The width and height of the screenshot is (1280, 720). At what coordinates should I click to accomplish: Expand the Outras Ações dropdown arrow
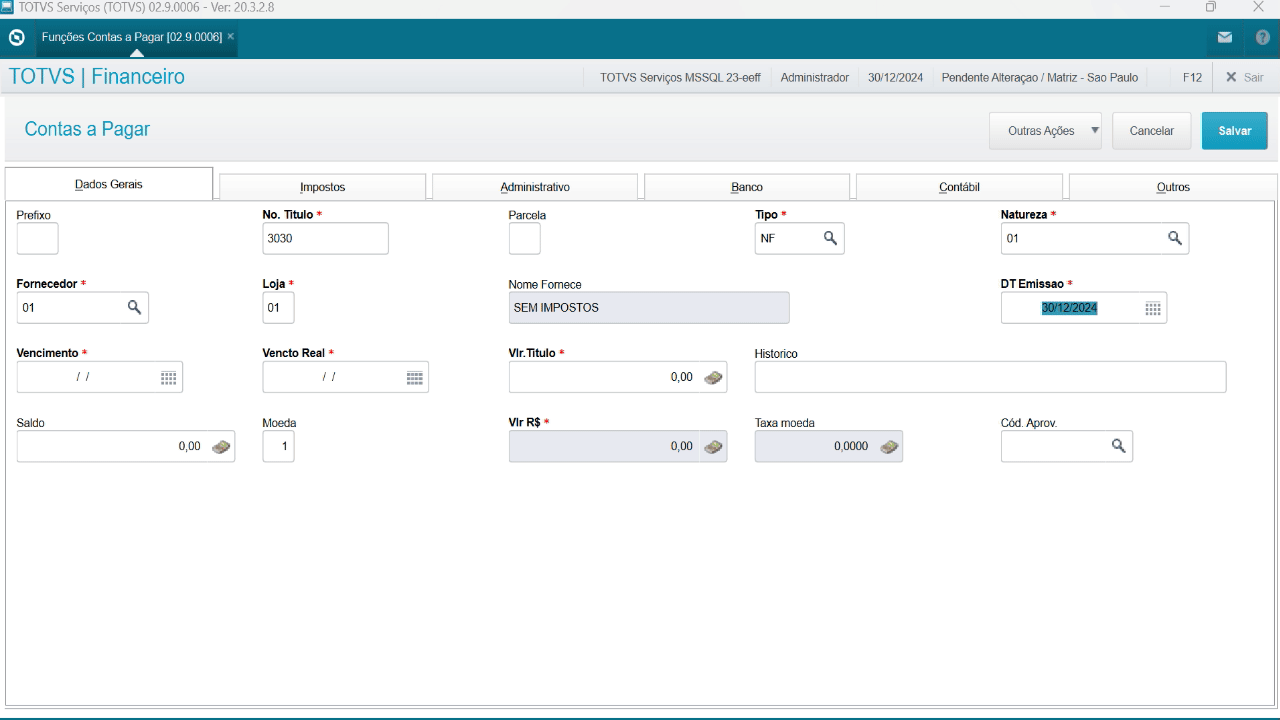(x=1095, y=130)
